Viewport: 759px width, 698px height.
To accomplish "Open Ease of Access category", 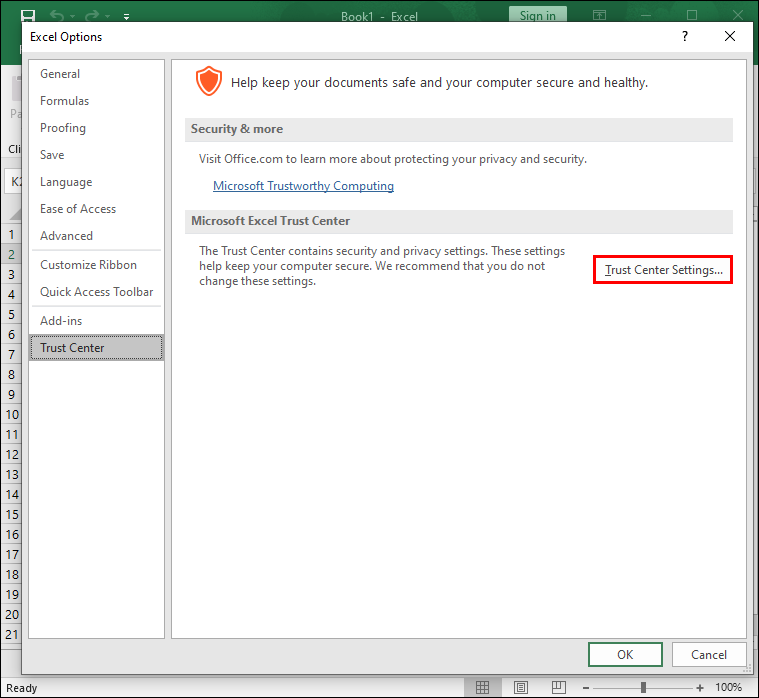I will click(96, 209).
